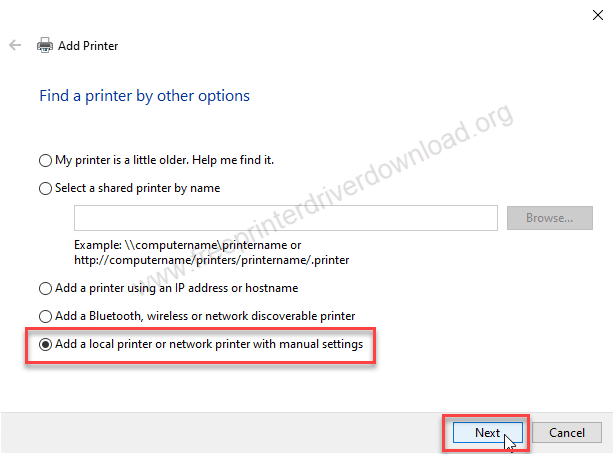Select the 'My printer is a little older' radio button
Viewport: 614px width, 454px height.
(45, 160)
